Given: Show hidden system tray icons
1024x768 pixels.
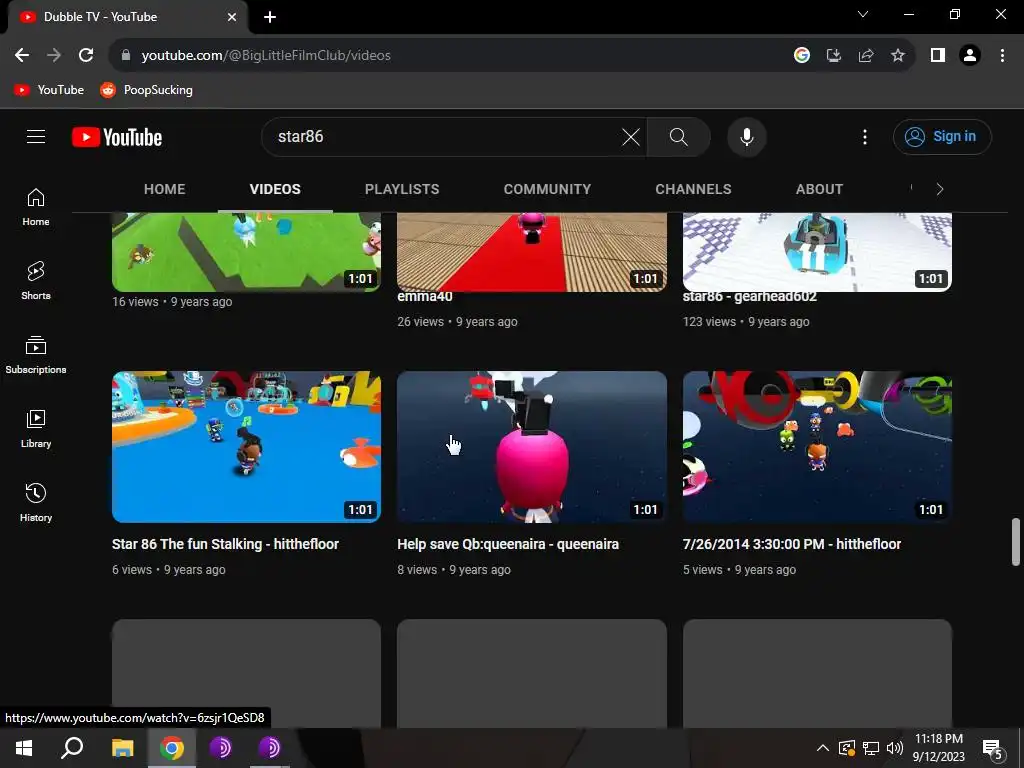Looking at the screenshot, I should tap(823, 748).
